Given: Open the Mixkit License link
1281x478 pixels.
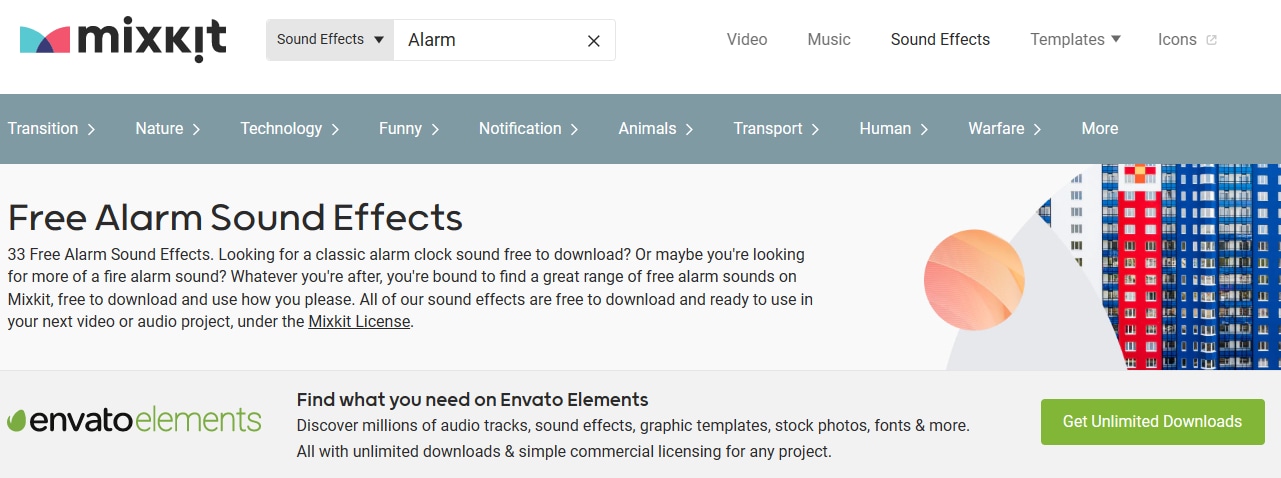Looking at the screenshot, I should pos(359,322).
